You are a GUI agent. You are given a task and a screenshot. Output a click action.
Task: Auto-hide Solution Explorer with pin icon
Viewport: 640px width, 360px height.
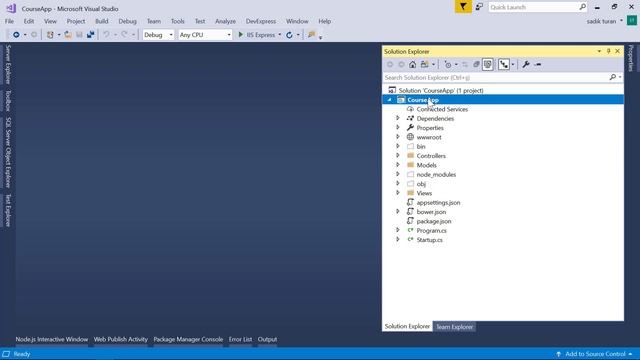pos(608,51)
